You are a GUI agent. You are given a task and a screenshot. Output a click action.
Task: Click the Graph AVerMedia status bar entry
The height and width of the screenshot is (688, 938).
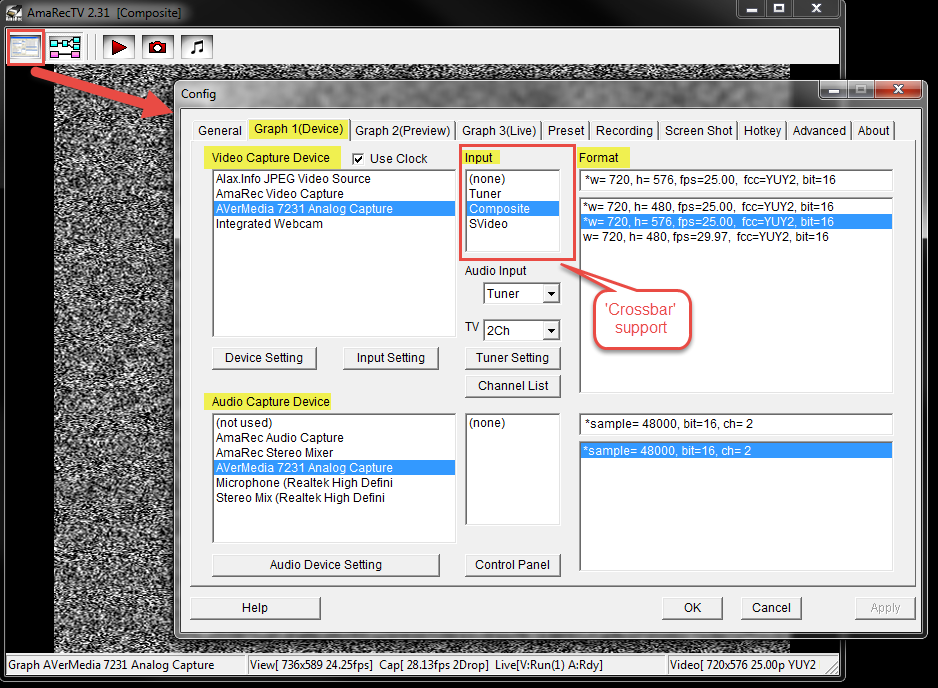click(126, 665)
